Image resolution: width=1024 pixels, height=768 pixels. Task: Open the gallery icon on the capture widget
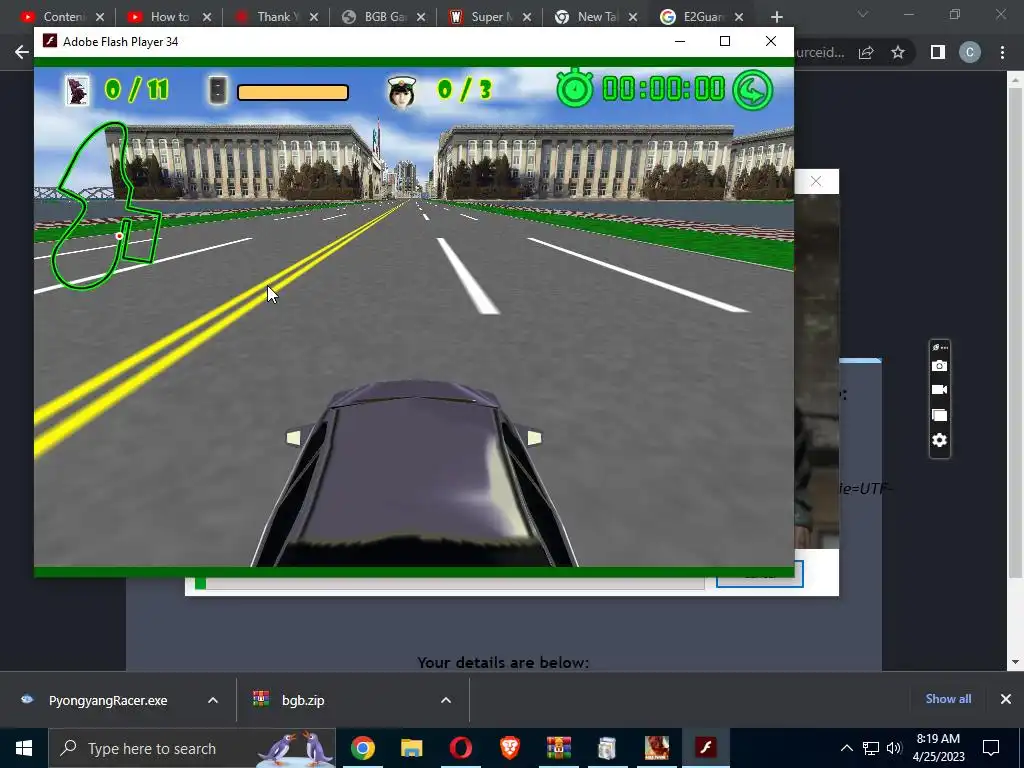939,415
